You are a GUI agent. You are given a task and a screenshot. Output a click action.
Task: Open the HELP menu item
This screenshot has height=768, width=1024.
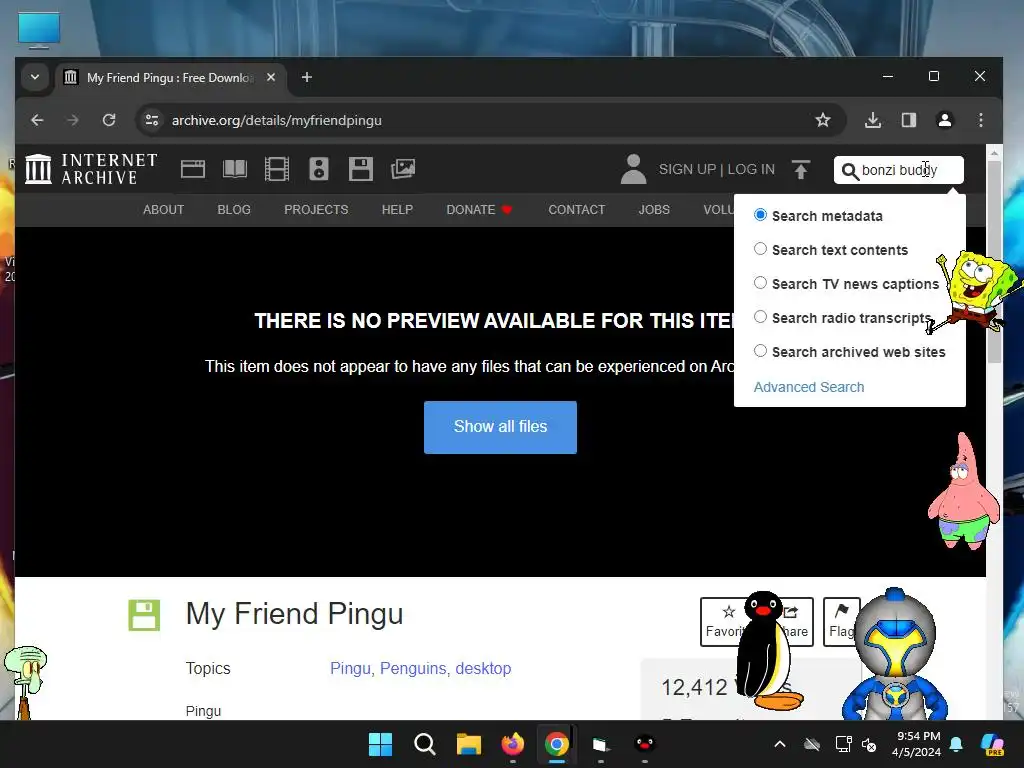click(397, 210)
